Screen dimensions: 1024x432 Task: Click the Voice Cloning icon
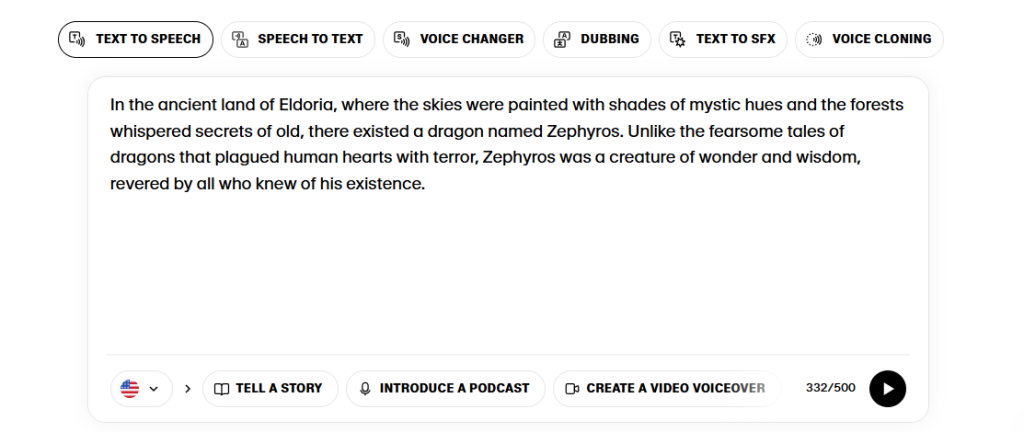click(814, 39)
